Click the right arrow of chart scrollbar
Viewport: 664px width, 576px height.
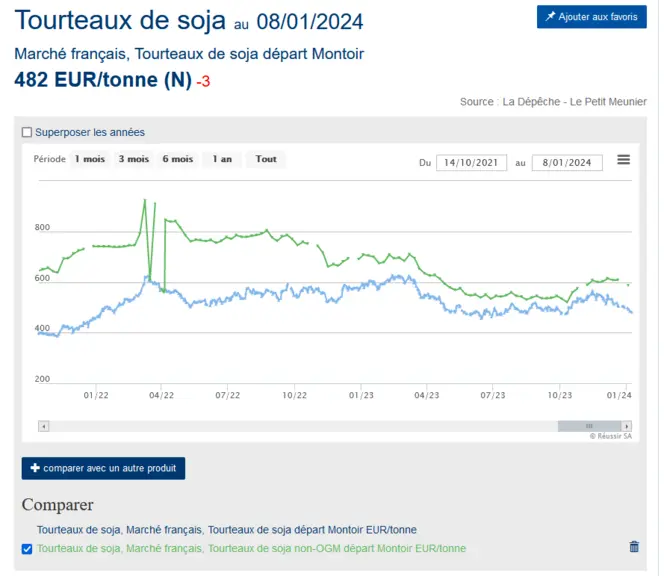pyautogui.click(x=627, y=426)
